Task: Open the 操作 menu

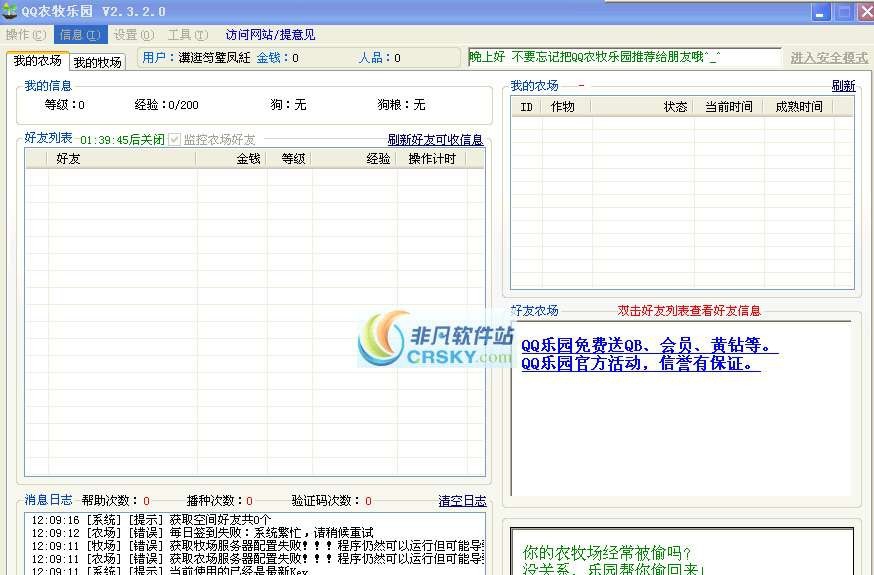Action: click(x=25, y=34)
